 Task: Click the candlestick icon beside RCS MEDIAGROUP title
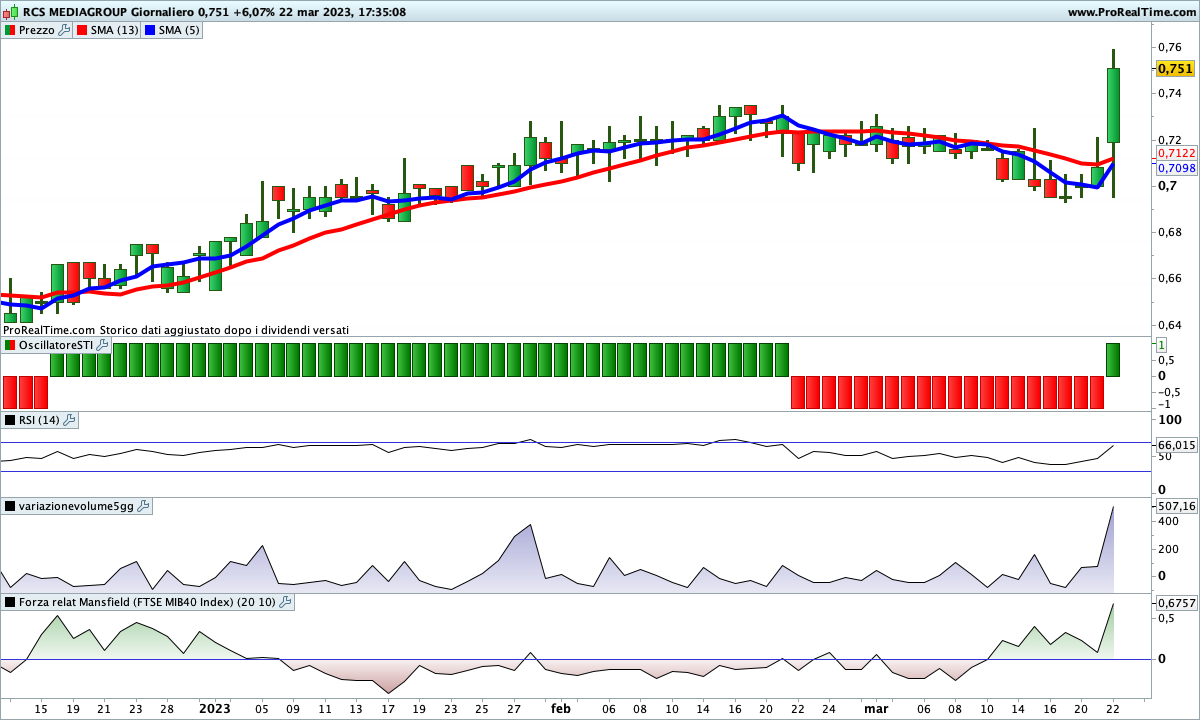9,12
